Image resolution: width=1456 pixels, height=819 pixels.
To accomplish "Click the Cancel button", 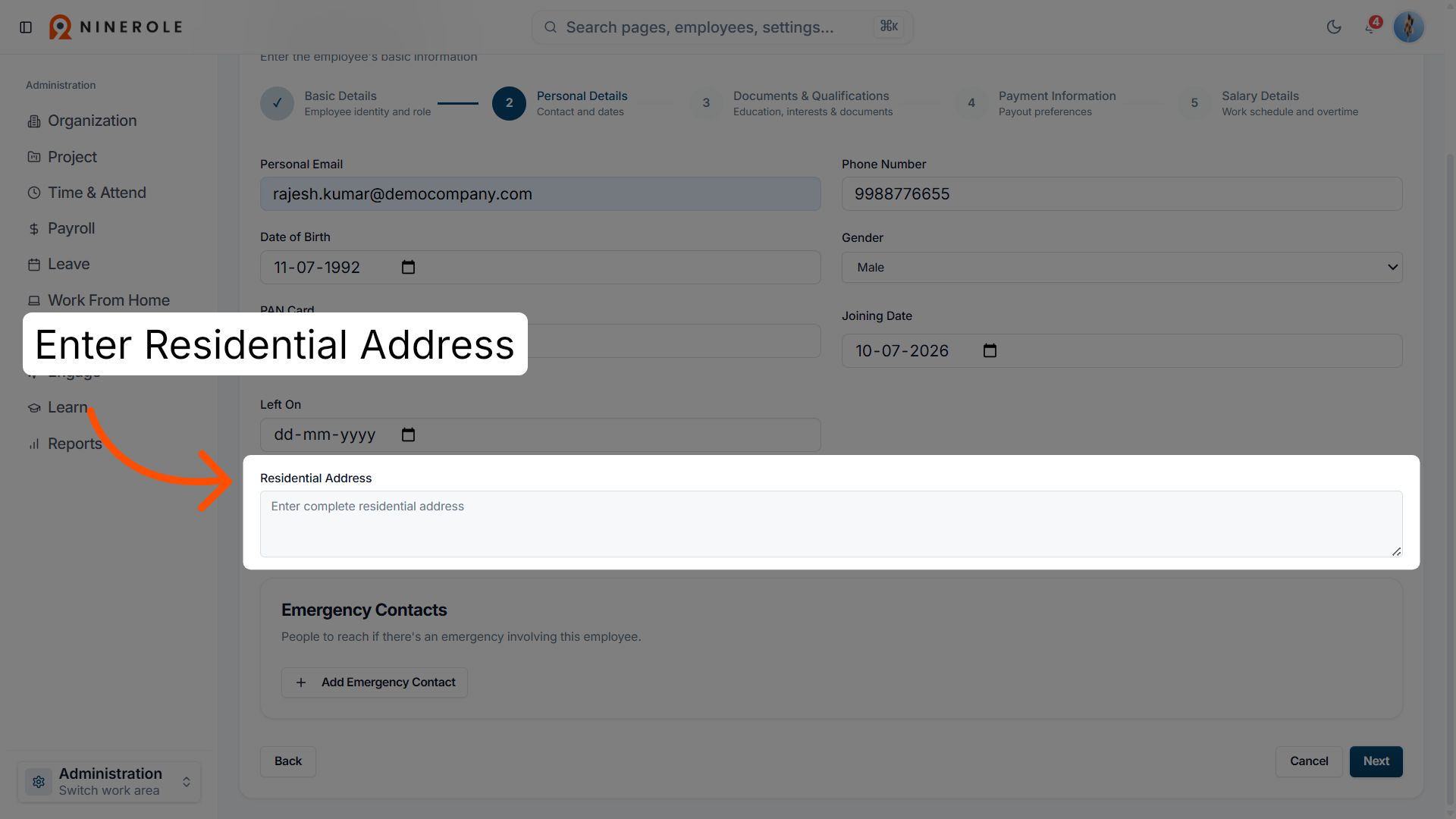I will coord(1309,761).
